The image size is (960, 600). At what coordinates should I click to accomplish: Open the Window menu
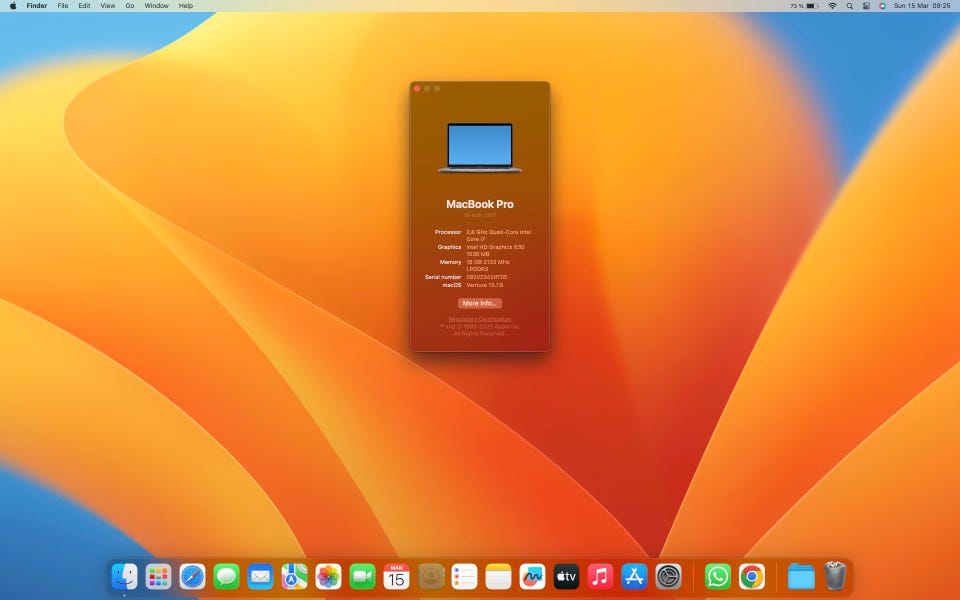[156, 6]
